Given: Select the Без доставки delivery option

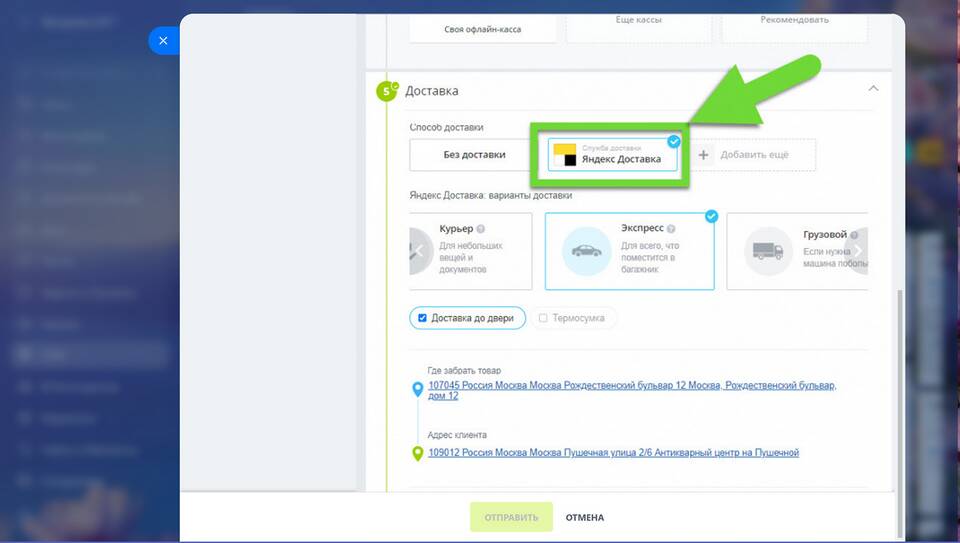Looking at the screenshot, I should (474, 155).
